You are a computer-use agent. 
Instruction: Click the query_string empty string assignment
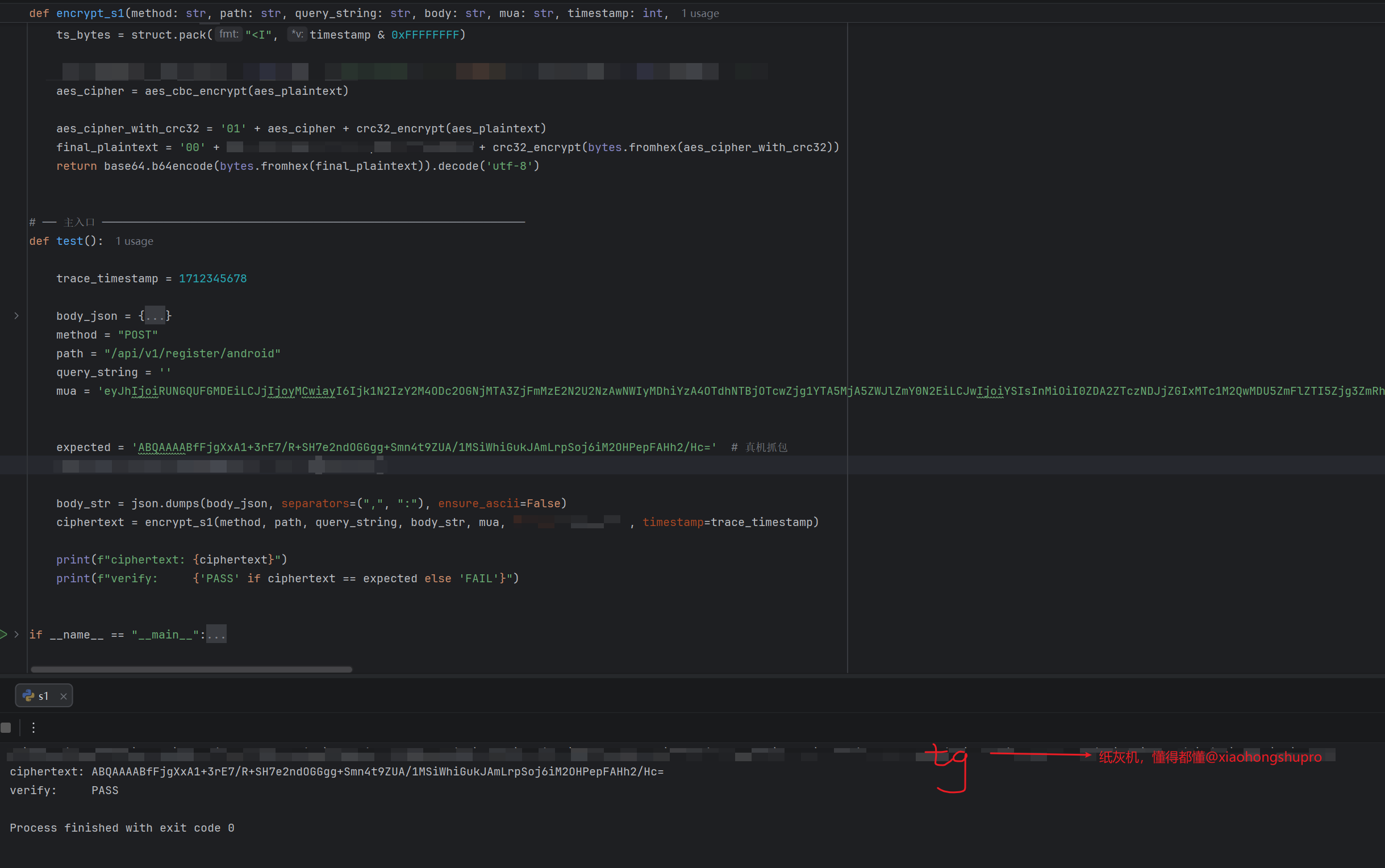click(x=114, y=373)
